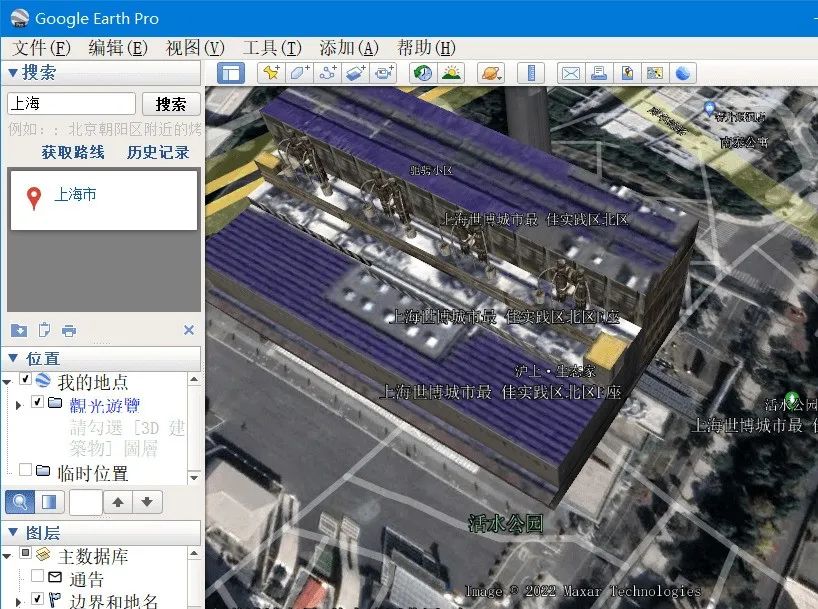Screen dimensions: 818x609
Task: Click the search input containing 上海
Action: 70,103
